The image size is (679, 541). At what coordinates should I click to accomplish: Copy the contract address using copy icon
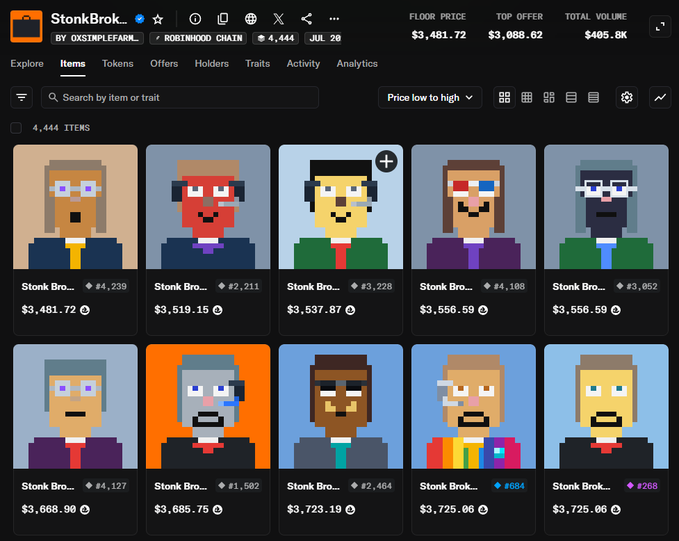(x=223, y=19)
